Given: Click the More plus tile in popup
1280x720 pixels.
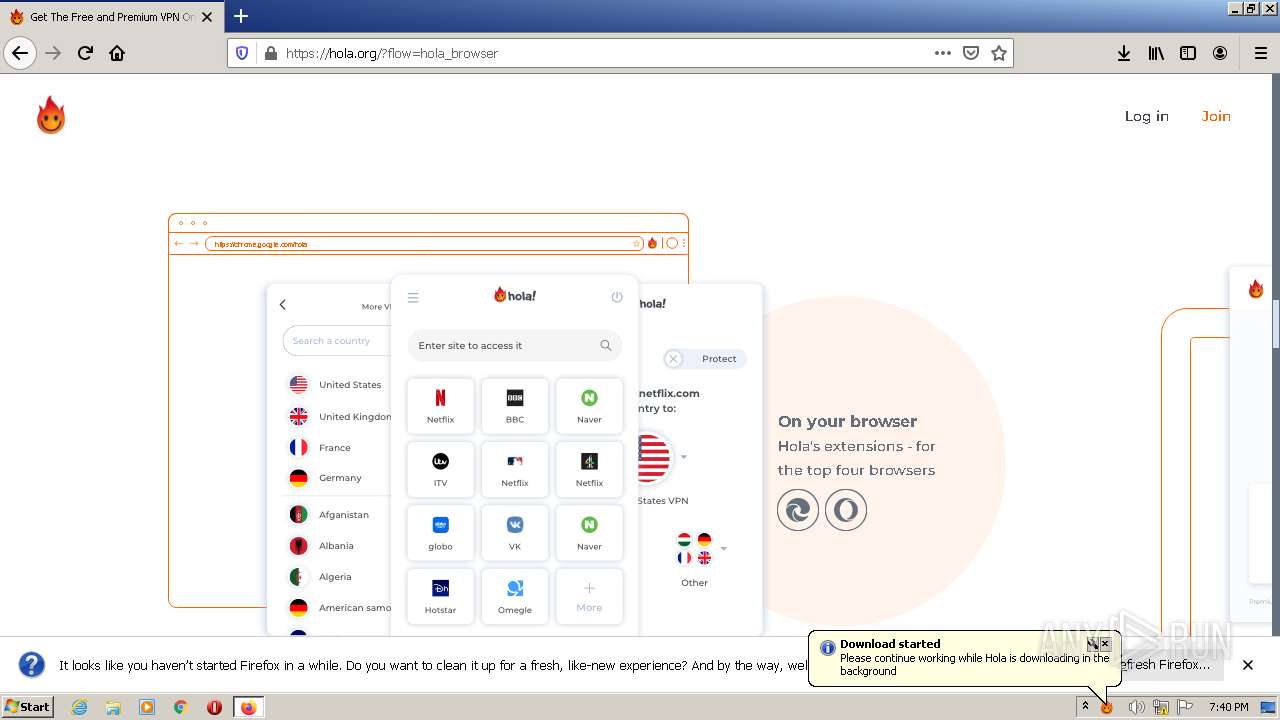Looking at the screenshot, I should tap(589, 596).
